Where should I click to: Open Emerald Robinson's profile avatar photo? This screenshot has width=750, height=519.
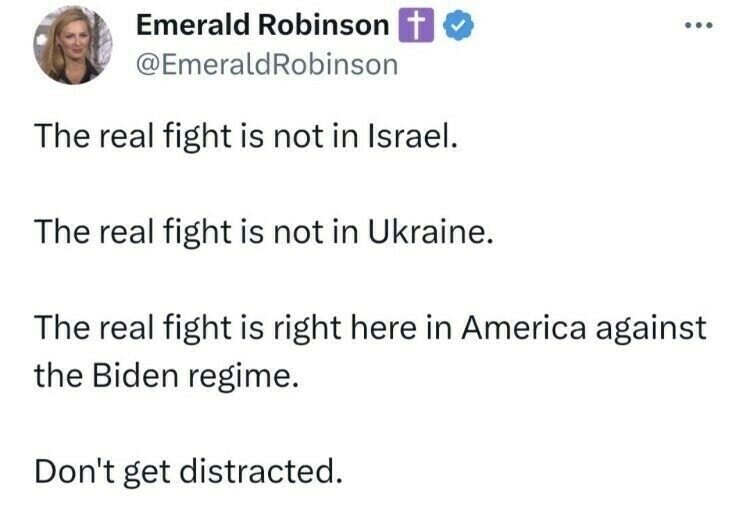coord(73,45)
